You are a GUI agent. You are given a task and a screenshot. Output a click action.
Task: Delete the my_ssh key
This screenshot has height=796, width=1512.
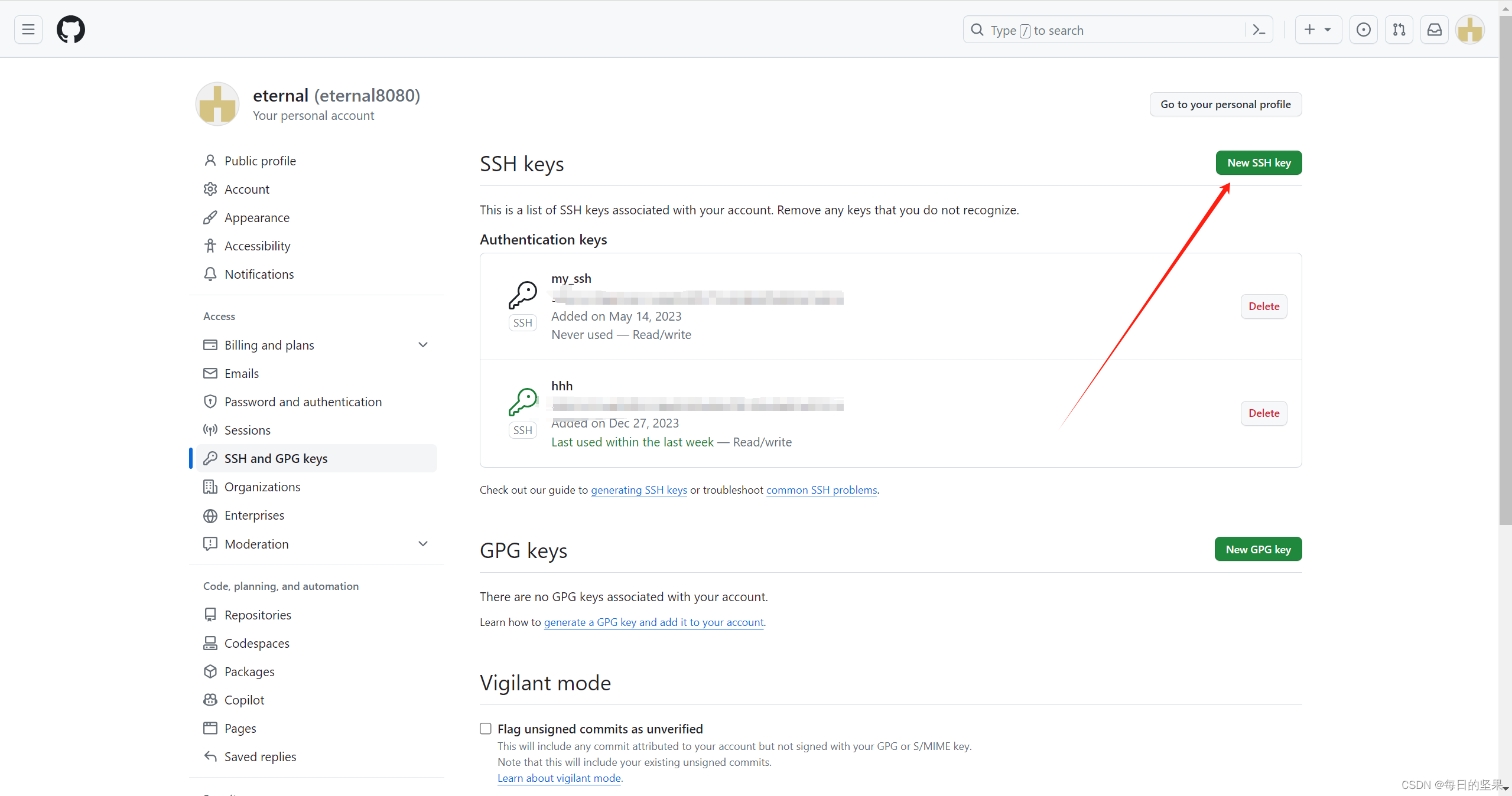(1263, 306)
